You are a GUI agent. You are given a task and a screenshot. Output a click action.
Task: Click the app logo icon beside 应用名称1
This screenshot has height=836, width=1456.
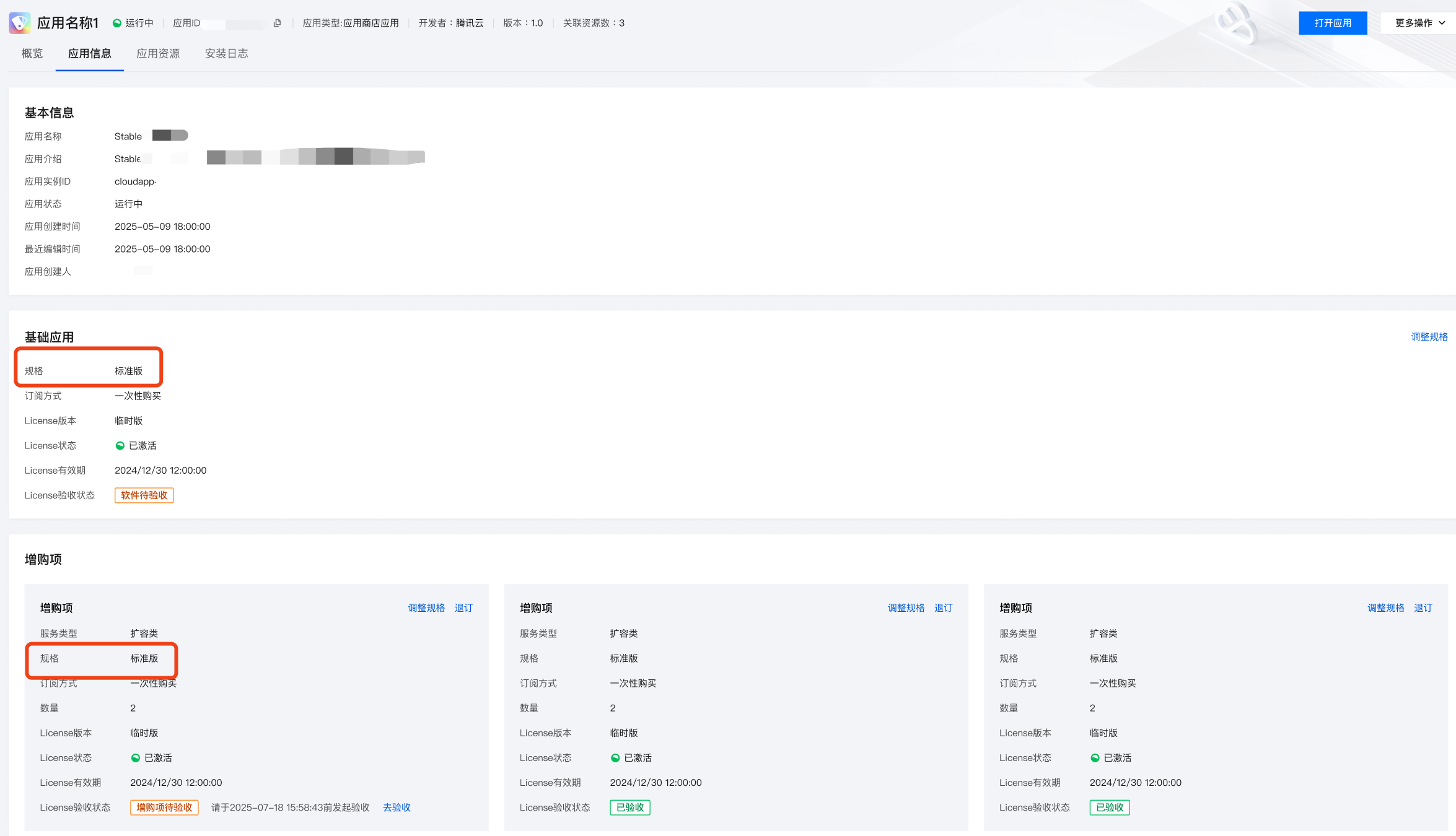(20, 23)
